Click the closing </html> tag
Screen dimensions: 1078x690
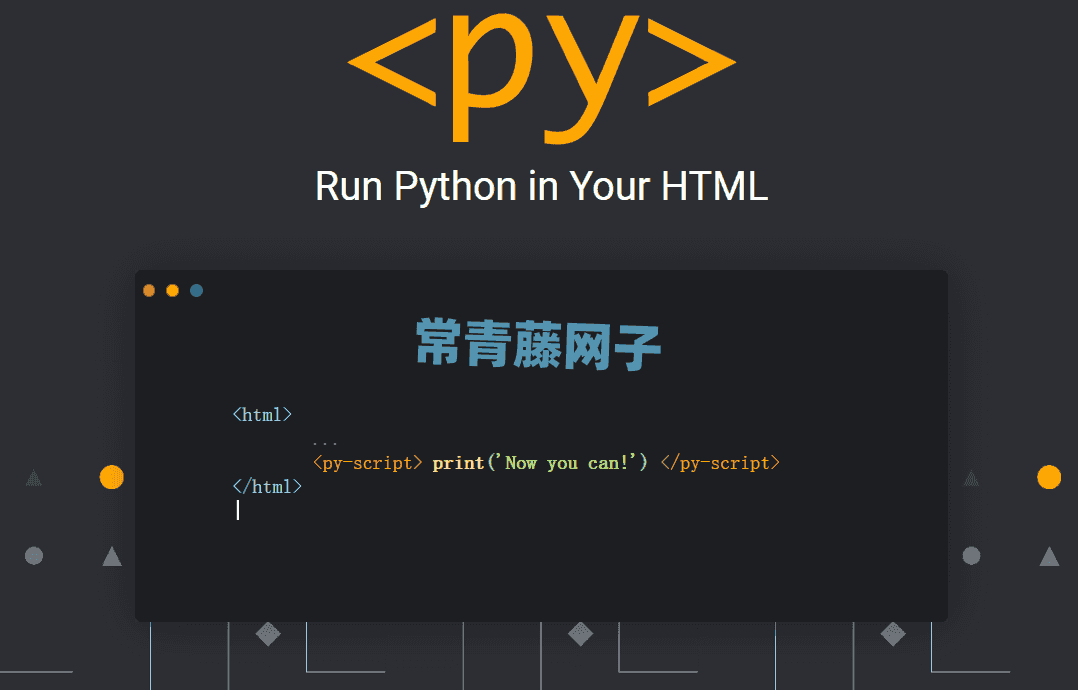[267, 487]
